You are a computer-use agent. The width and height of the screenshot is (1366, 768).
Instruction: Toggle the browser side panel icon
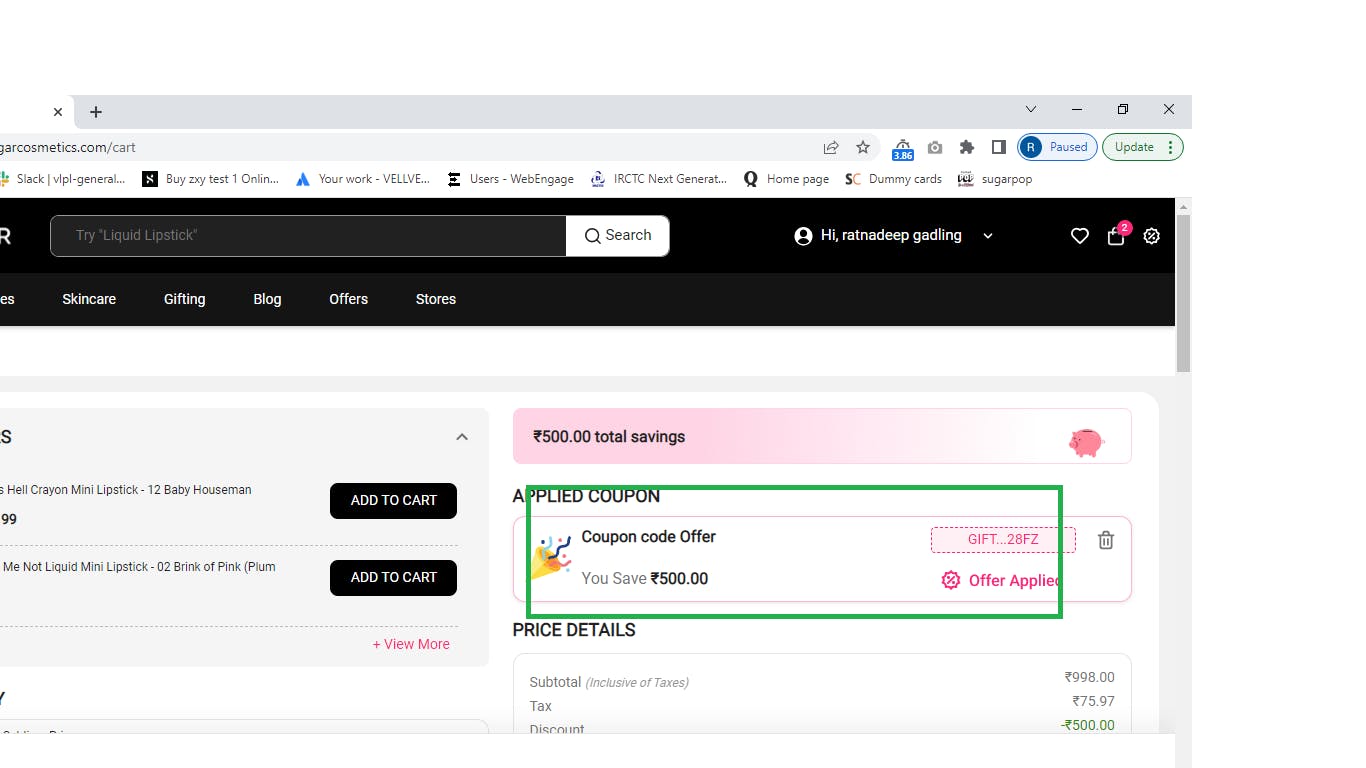pyautogui.click(x=998, y=147)
